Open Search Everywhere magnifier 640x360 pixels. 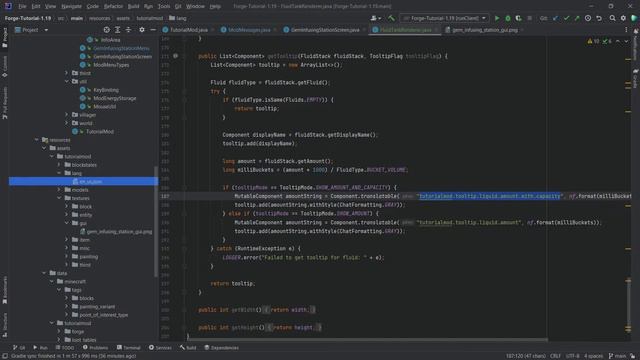click(612, 18)
